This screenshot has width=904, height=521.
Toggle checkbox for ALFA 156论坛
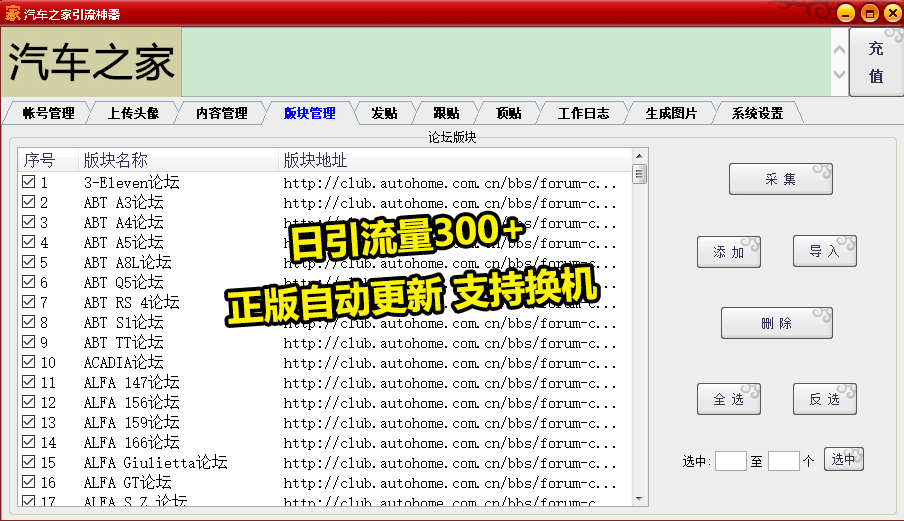coord(28,402)
